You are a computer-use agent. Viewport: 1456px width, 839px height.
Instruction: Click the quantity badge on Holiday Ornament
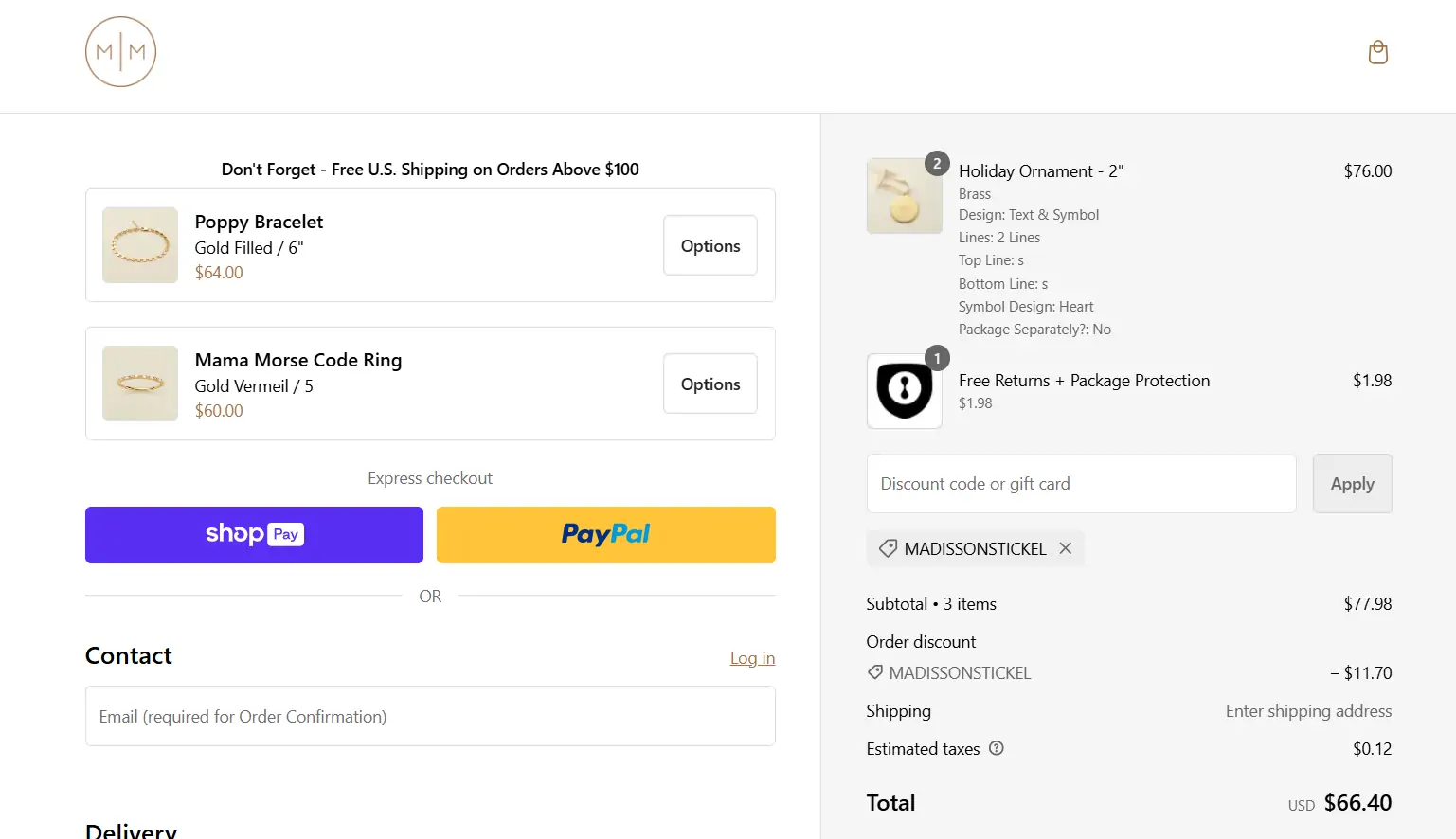point(937,164)
